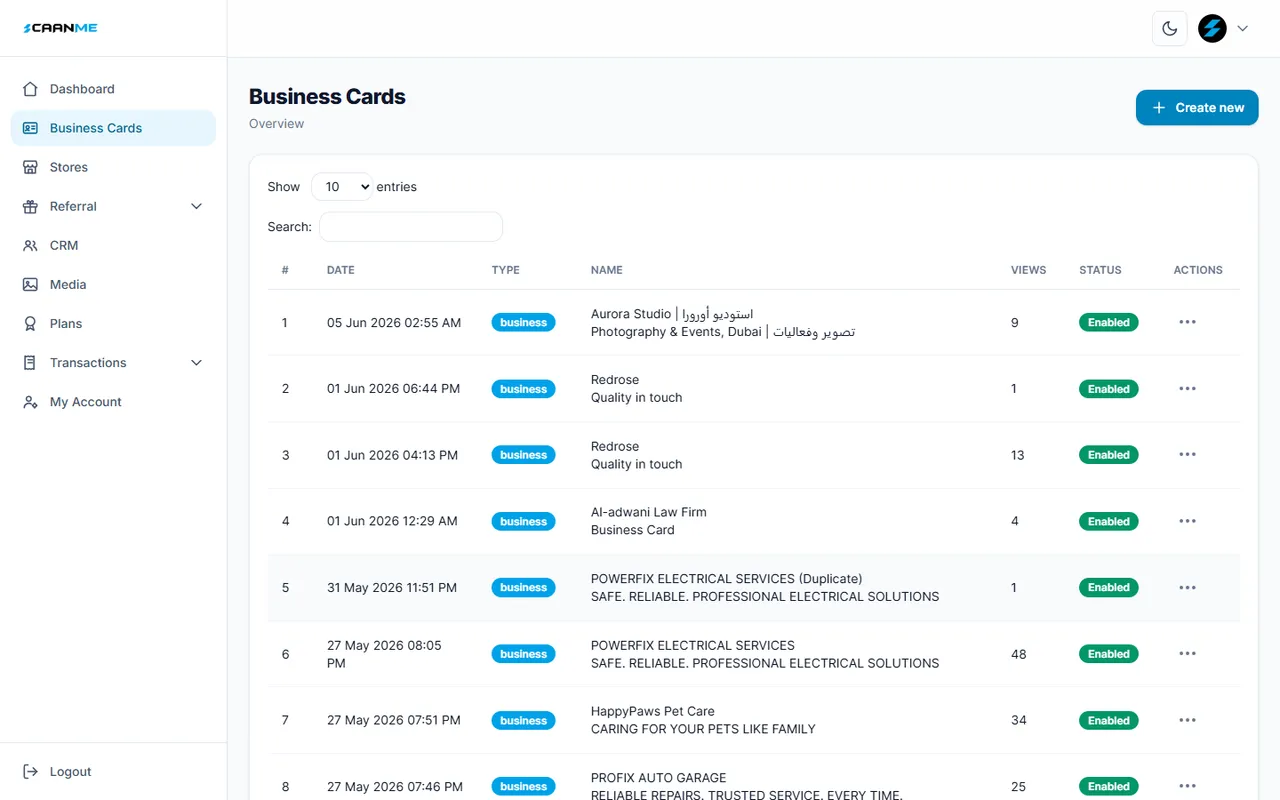Toggle dark mode moon icon
The image size is (1280, 800).
1170,28
